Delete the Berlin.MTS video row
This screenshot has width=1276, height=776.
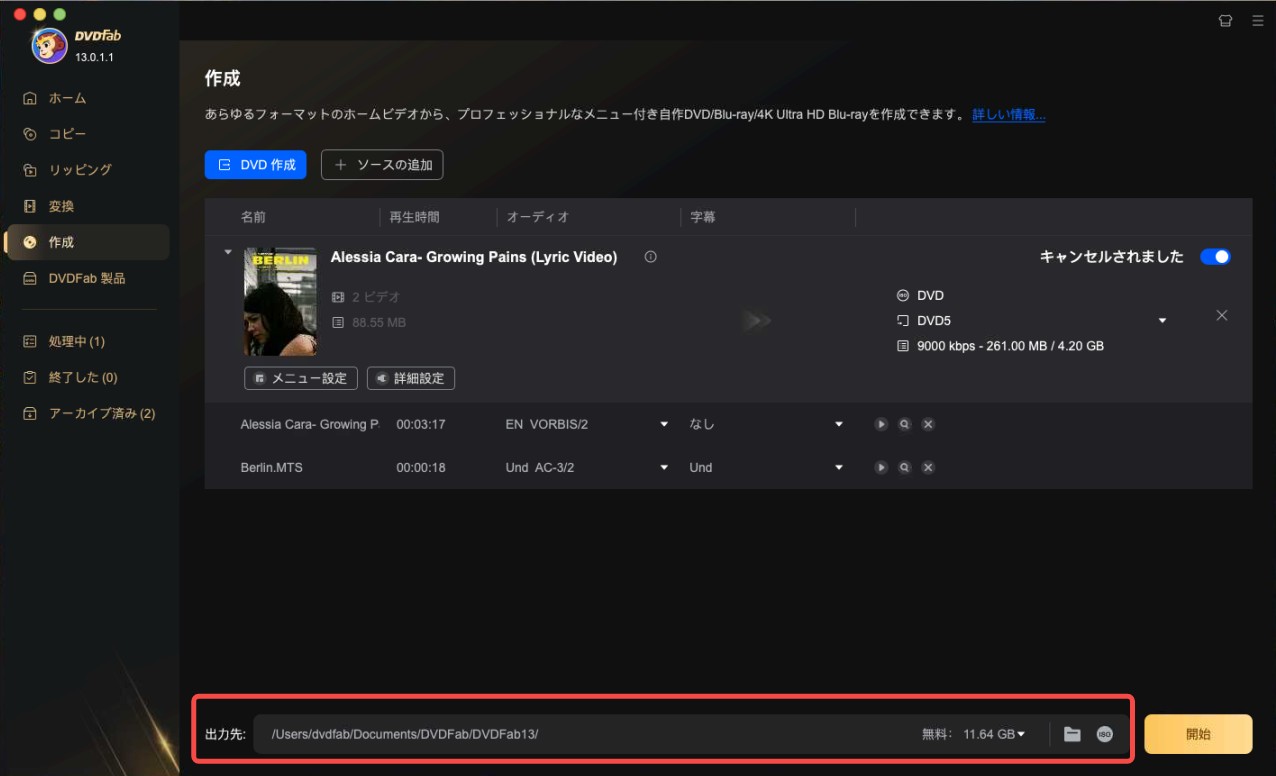[x=928, y=467]
